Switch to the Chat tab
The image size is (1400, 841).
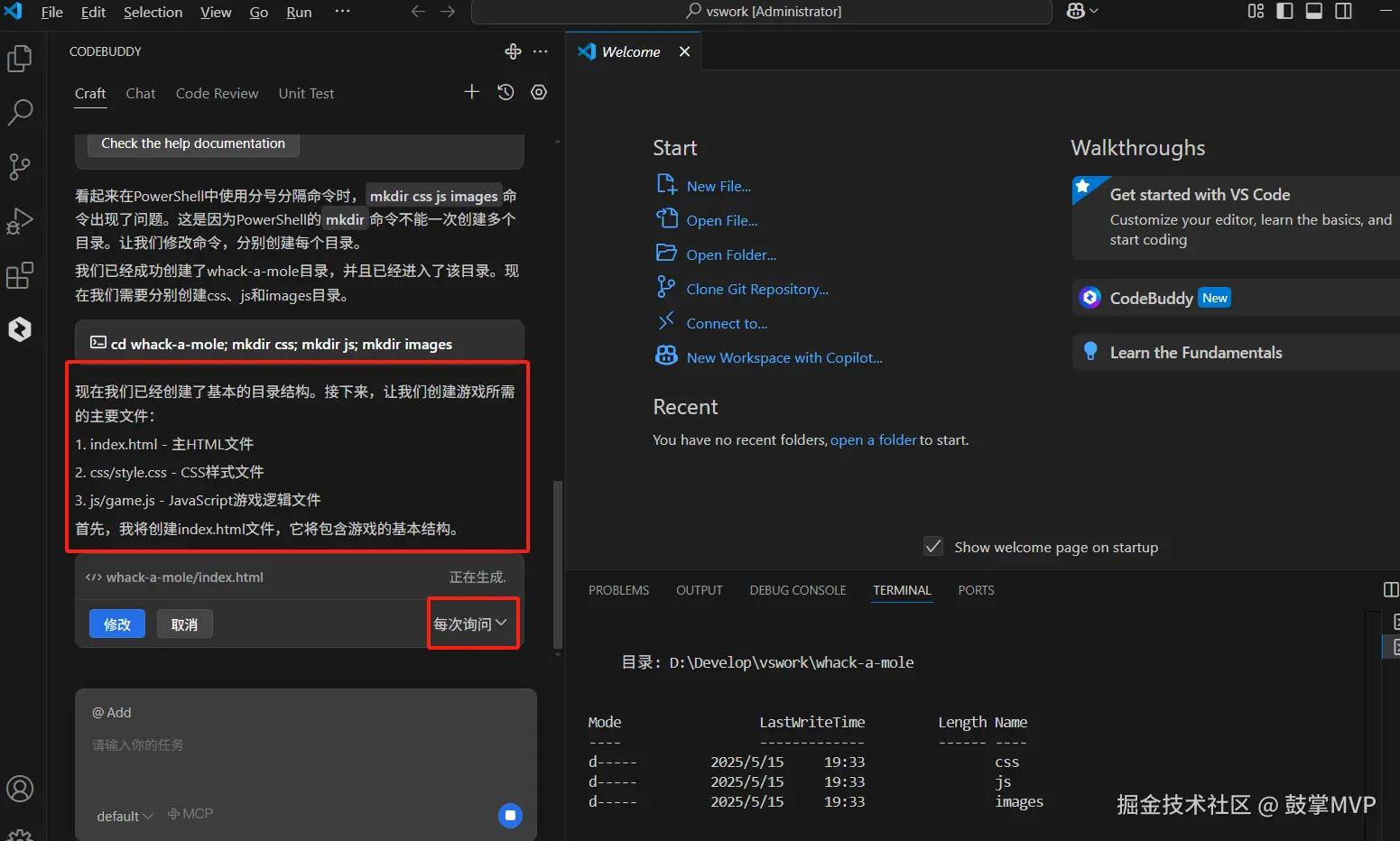tap(141, 94)
